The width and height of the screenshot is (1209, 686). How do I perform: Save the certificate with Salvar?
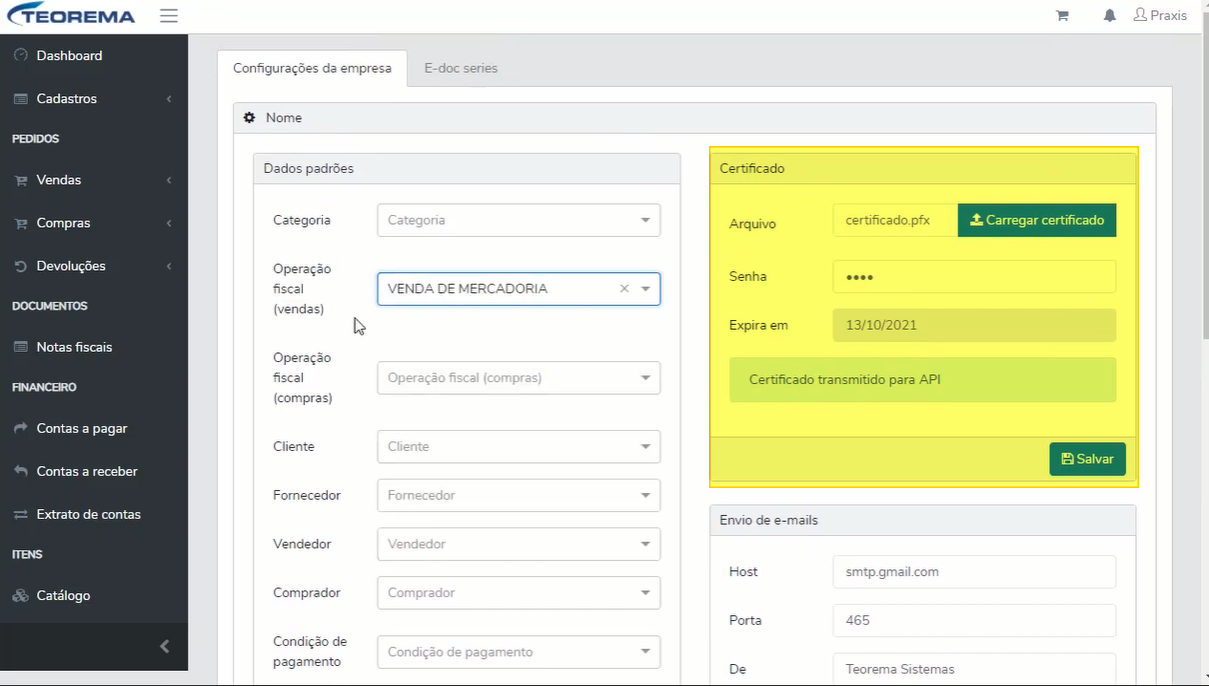pos(1087,459)
